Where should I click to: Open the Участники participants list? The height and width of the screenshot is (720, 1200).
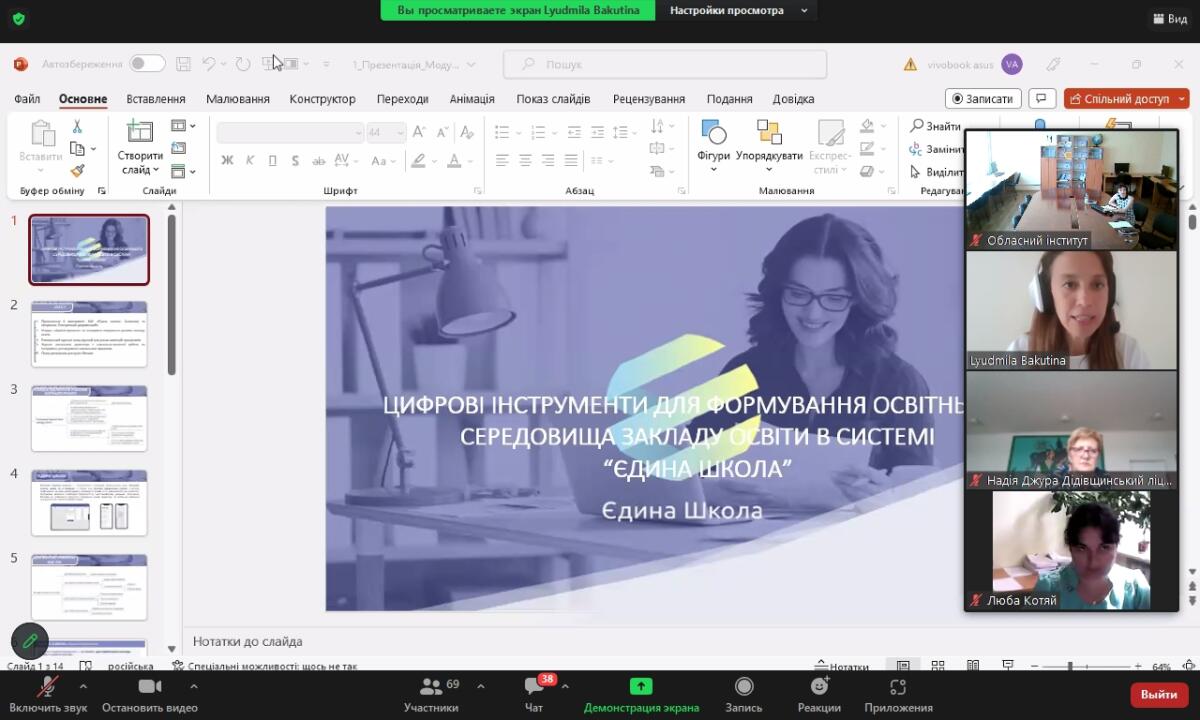[x=431, y=693]
